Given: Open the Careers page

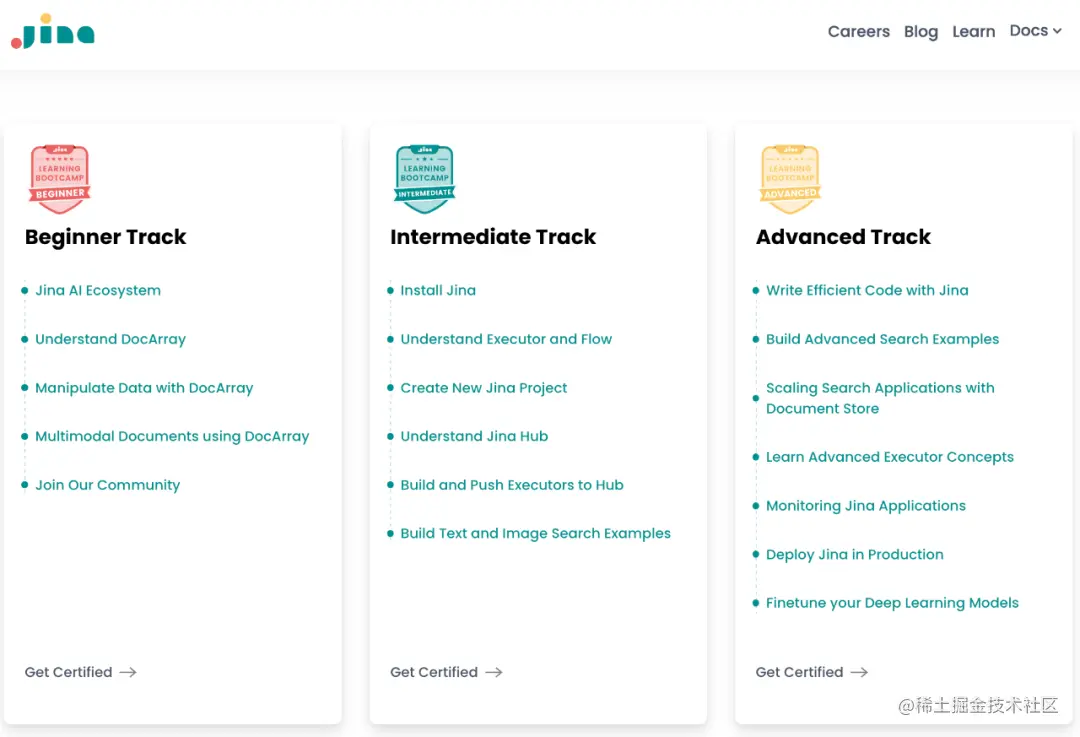Looking at the screenshot, I should 858,32.
